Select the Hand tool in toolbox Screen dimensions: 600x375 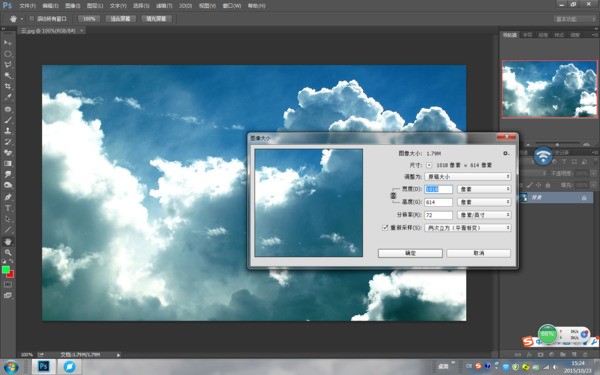(x=8, y=241)
